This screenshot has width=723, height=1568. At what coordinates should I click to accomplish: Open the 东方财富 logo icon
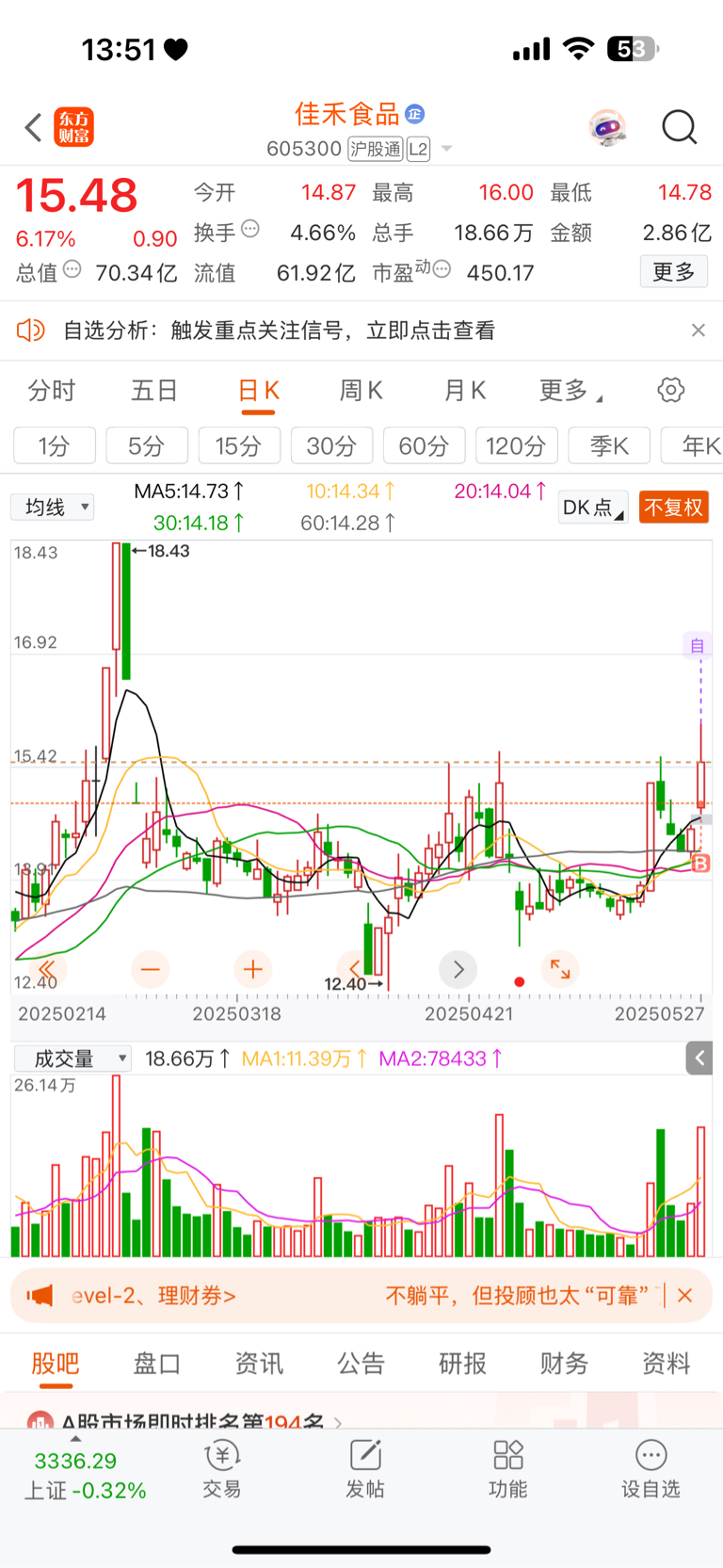click(x=74, y=127)
